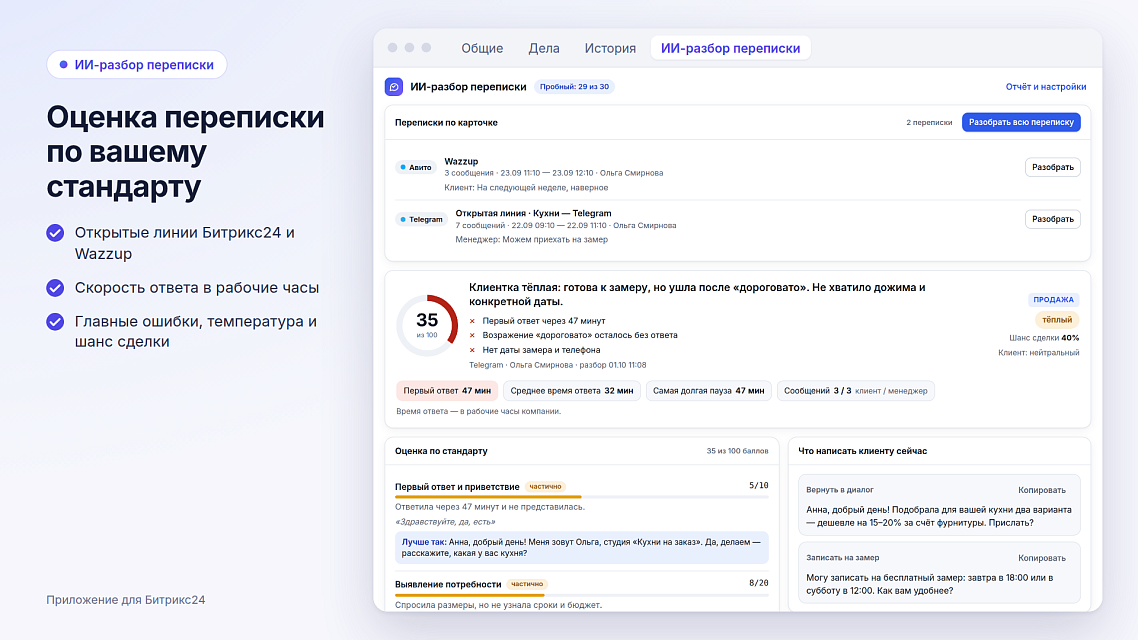Viewport: 1138px width, 640px height.
Task: Copy the Записать на замер message
Action: tap(1041, 558)
